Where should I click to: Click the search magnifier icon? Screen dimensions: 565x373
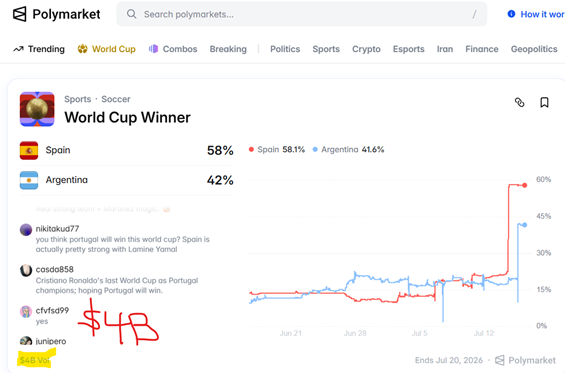[132, 14]
